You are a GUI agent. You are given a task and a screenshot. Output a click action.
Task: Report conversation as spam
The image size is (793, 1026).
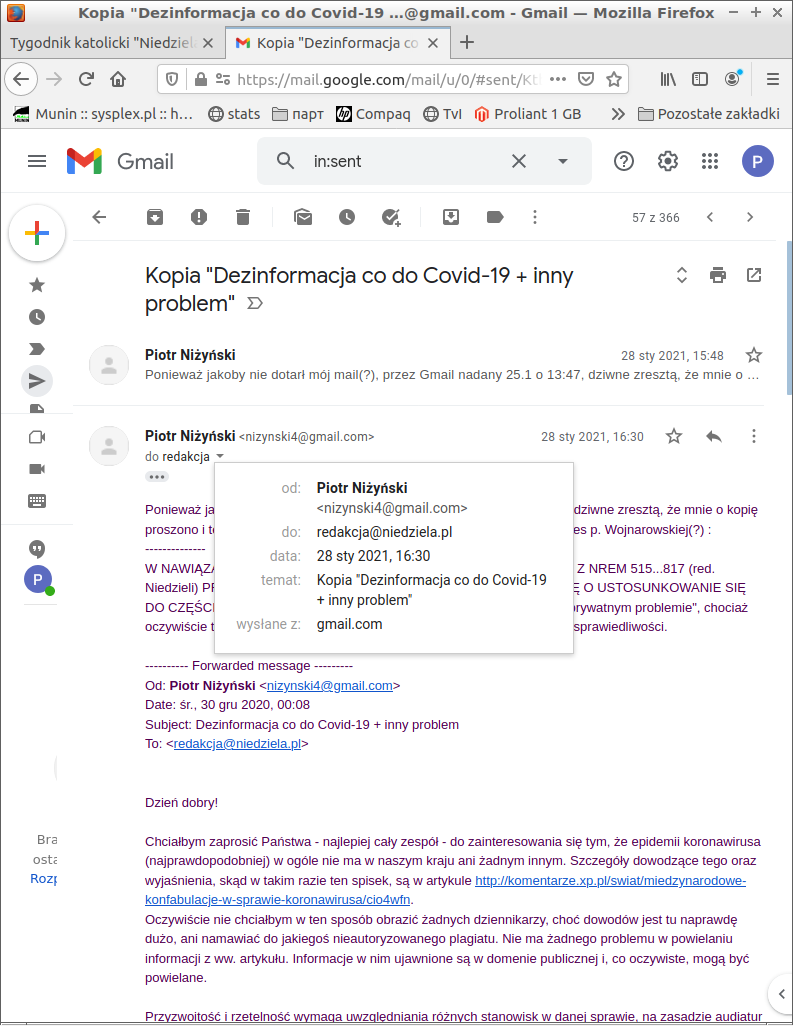click(x=199, y=217)
